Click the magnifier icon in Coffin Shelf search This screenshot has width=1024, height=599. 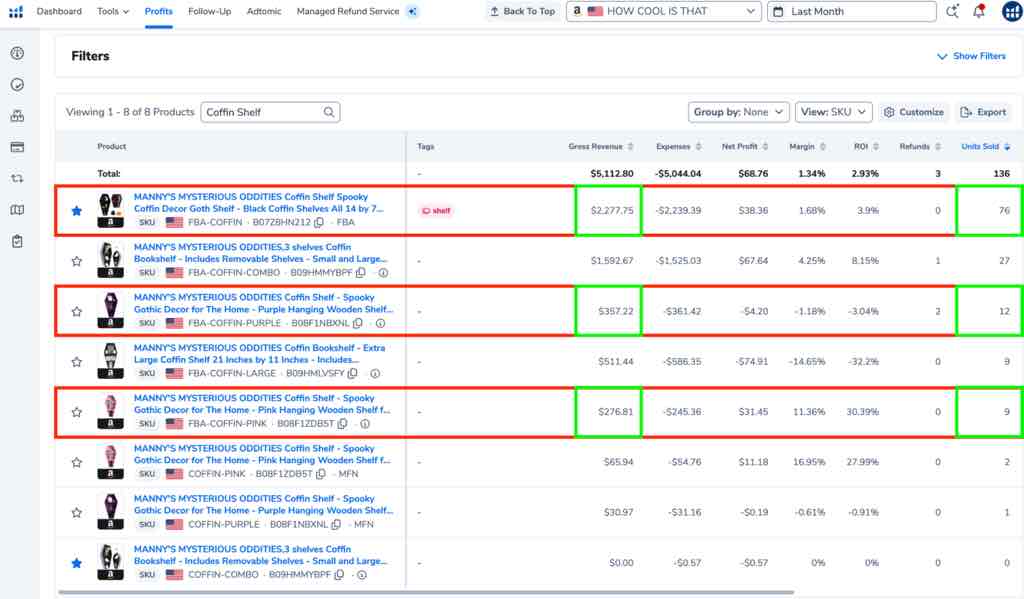[329, 112]
